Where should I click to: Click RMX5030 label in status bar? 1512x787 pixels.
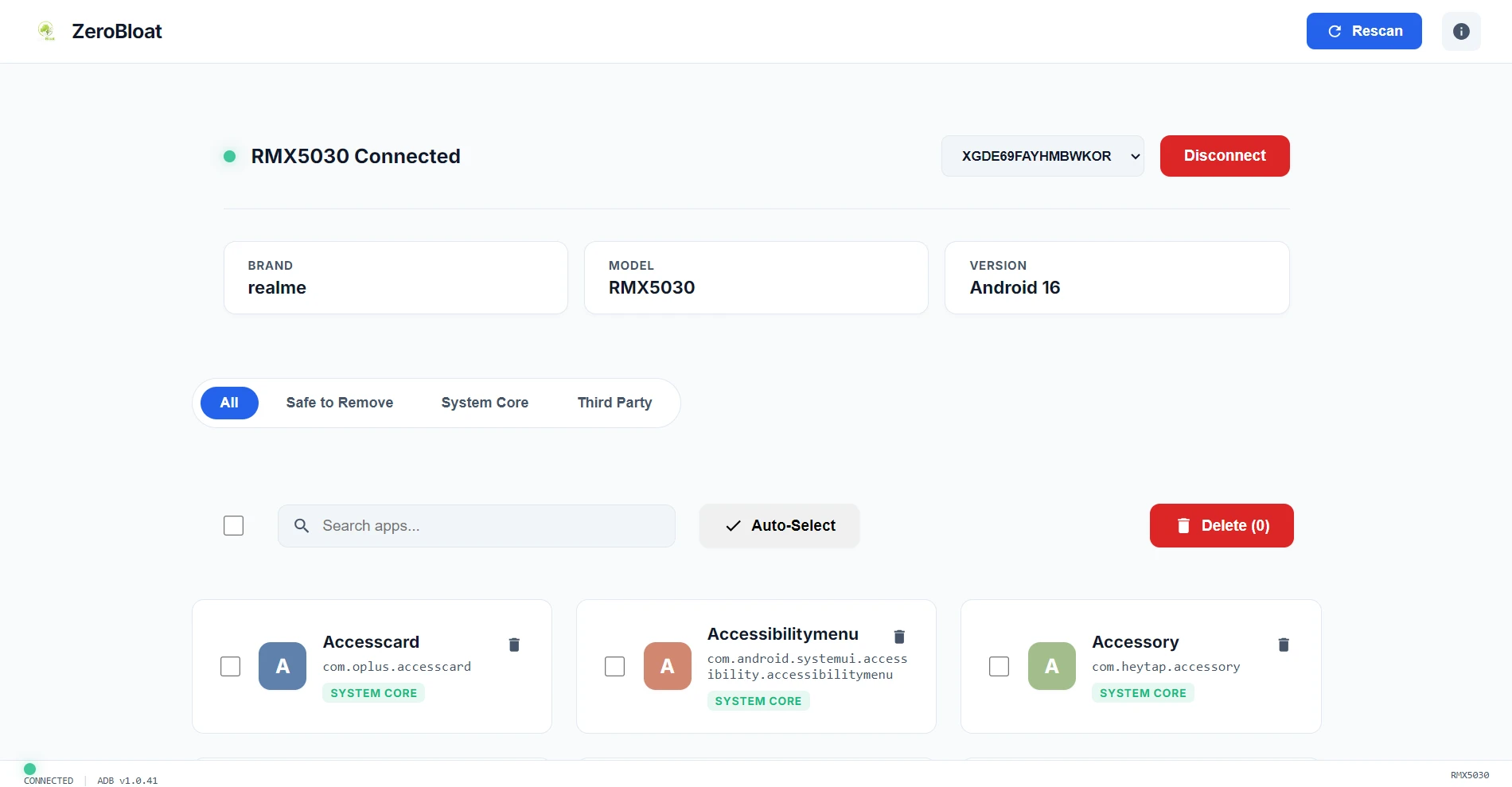1469,775
